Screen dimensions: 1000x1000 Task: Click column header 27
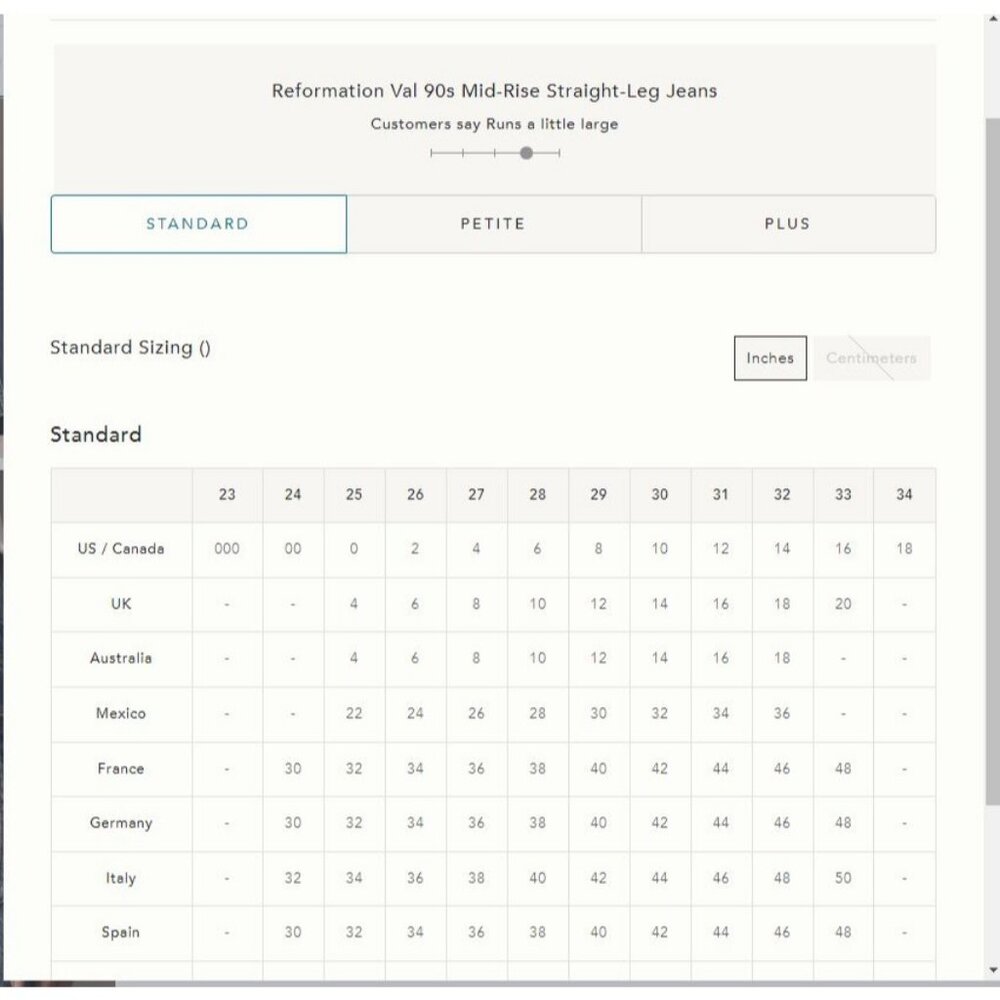click(476, 495)
